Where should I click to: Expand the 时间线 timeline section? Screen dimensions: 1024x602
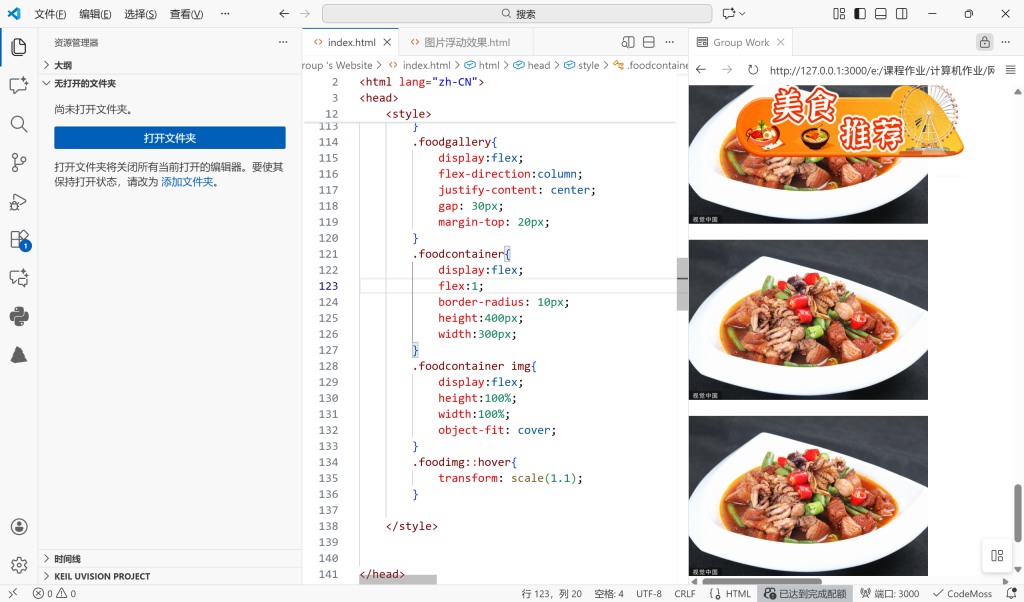67,559
